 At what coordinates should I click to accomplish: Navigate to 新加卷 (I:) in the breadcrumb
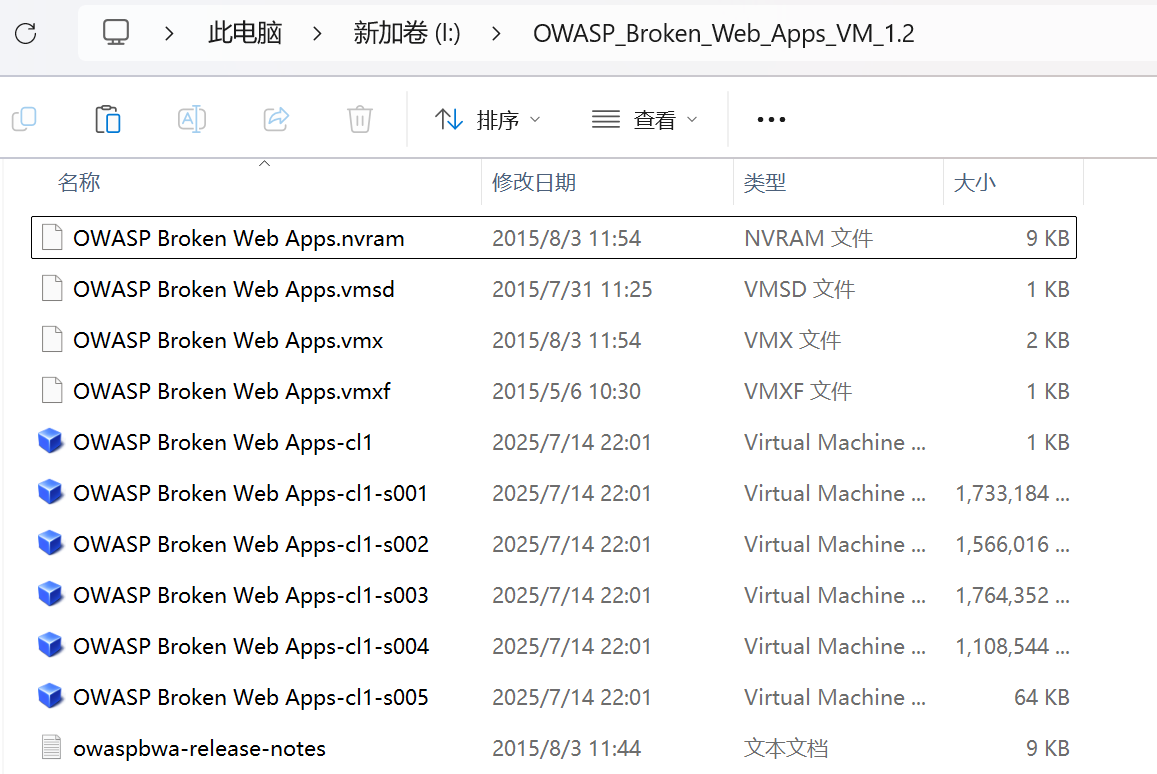(406, 31)
